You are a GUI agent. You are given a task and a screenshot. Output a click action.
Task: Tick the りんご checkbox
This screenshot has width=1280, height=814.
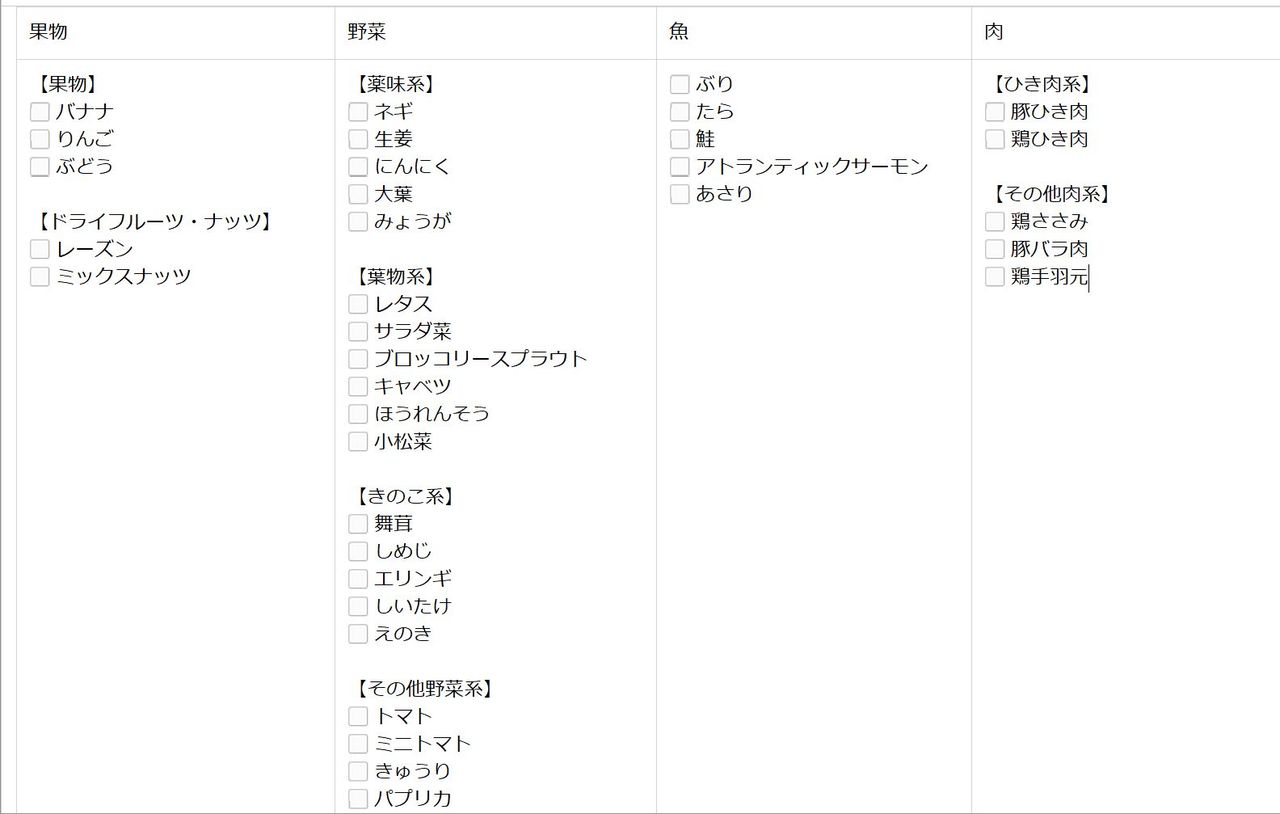point(40,139)
